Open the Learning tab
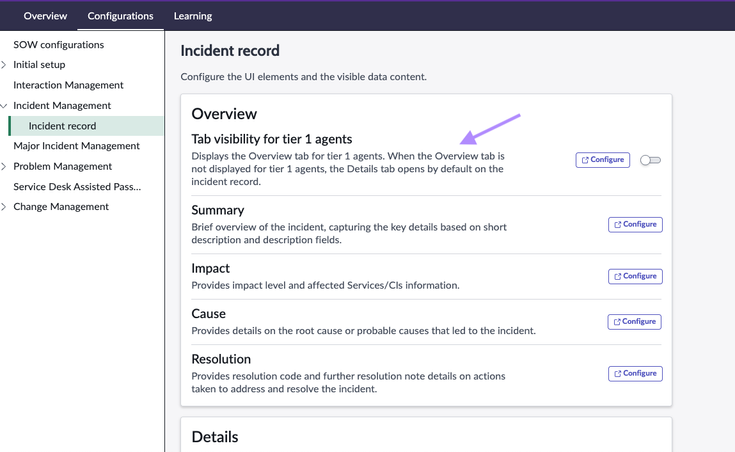Viewport: 735px width, 452px height. tap(193, 16)
